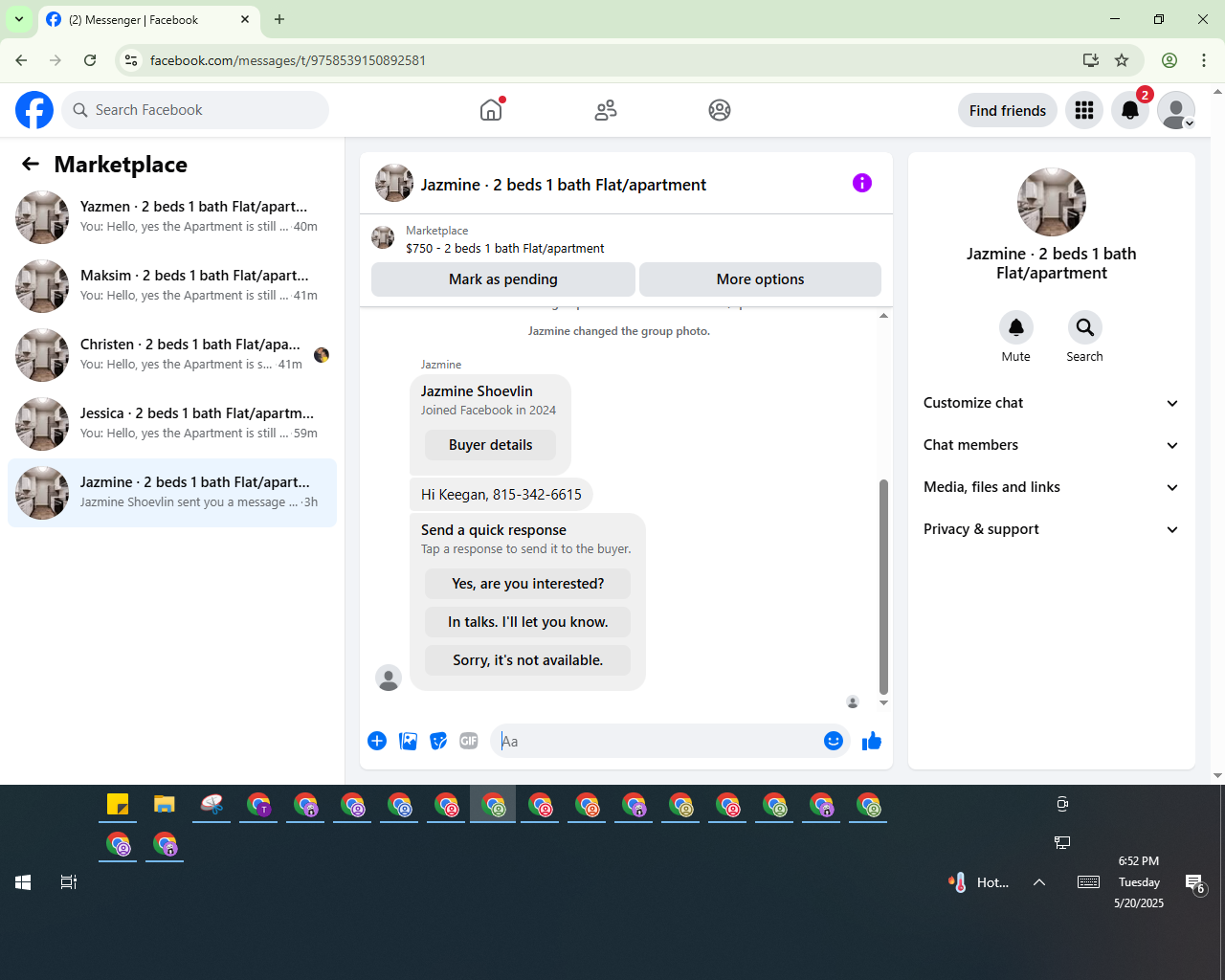Send a thumbs-up like
The height and width of the screenshot is (980, 1225).
[x=872, y=741]
